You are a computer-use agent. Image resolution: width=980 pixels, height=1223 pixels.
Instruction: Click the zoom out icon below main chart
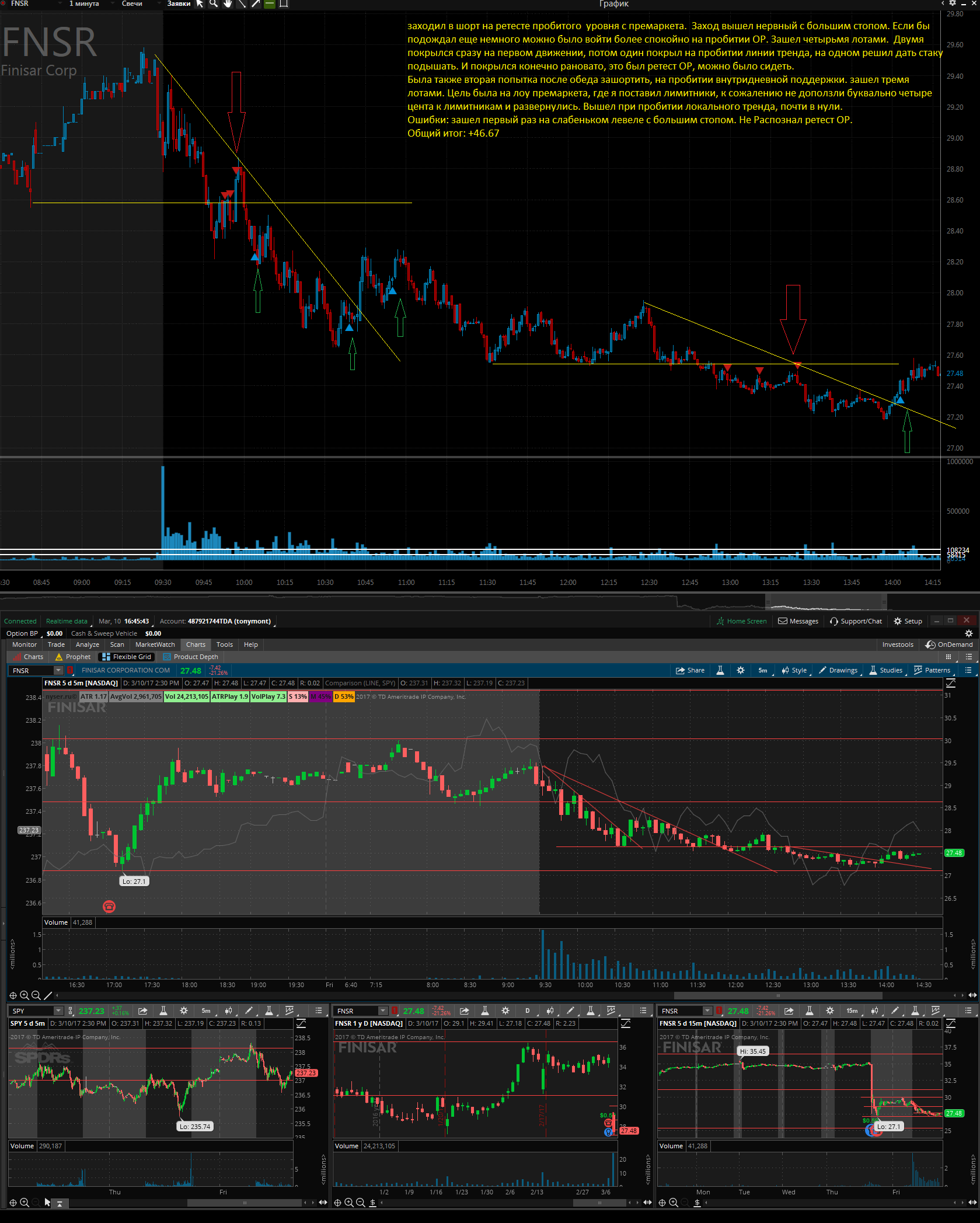[36, 995]
